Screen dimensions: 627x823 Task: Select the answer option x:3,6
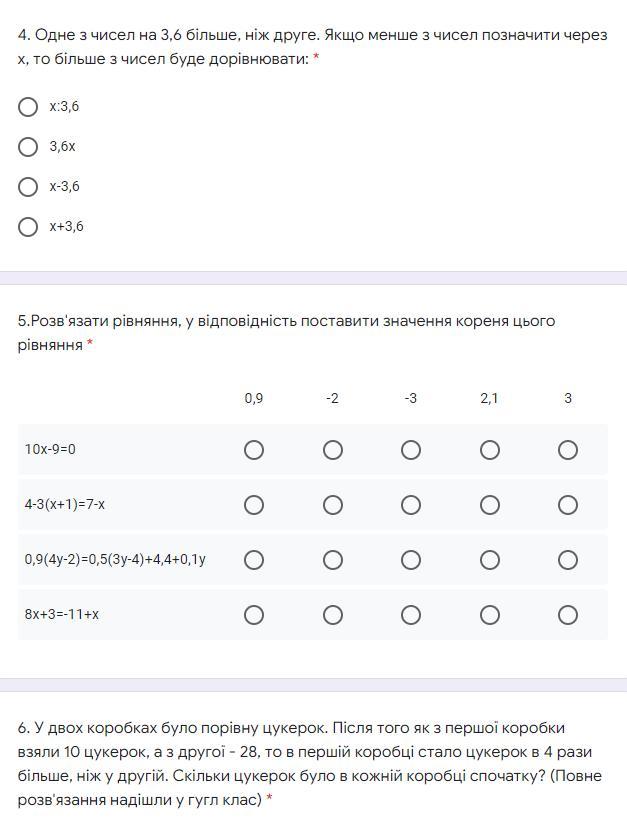[x=29, y=106]
